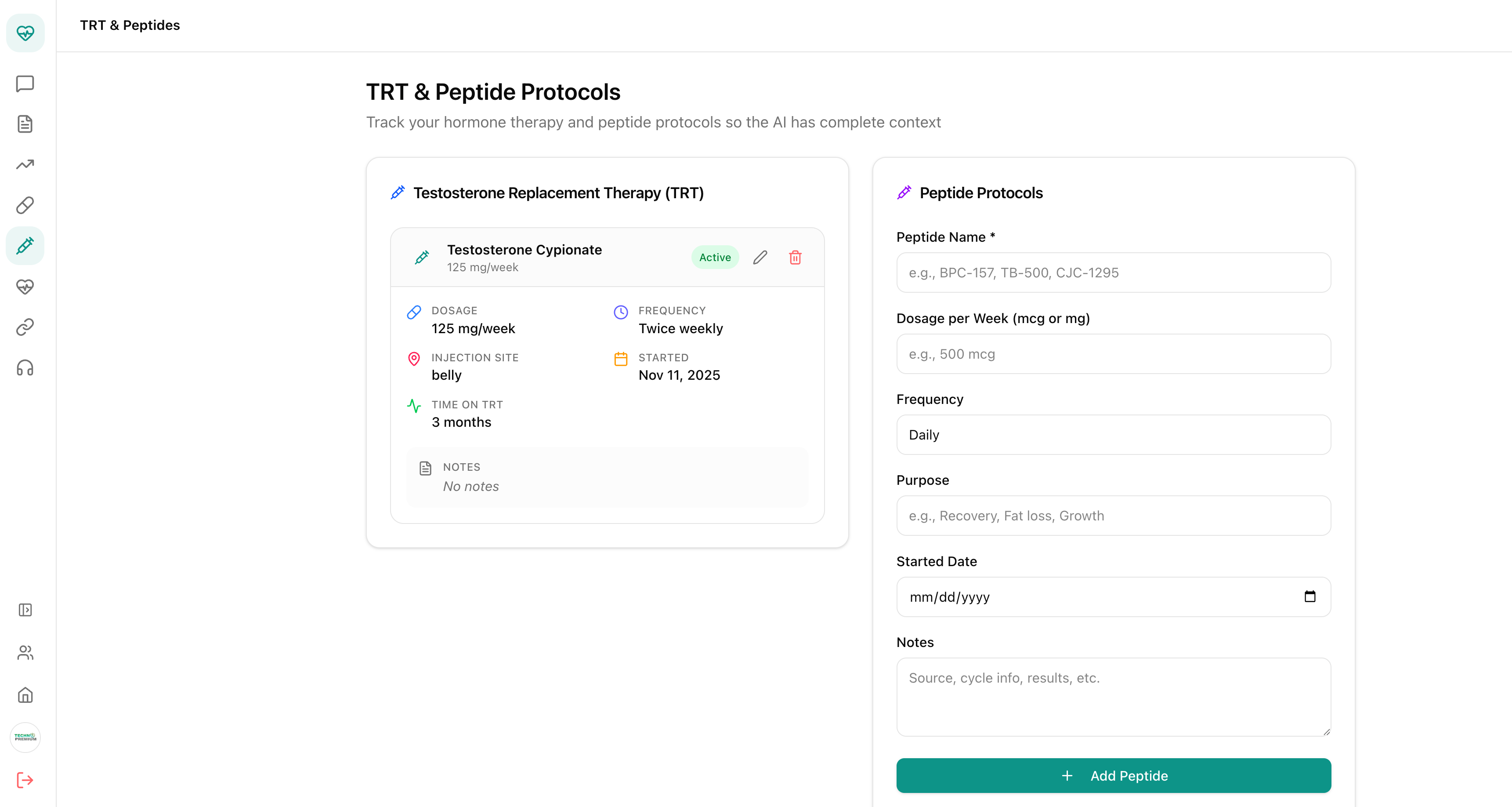Edit Testosterone Cypionate using the pencil icon

pyautogui.click(x=760, y=257)
